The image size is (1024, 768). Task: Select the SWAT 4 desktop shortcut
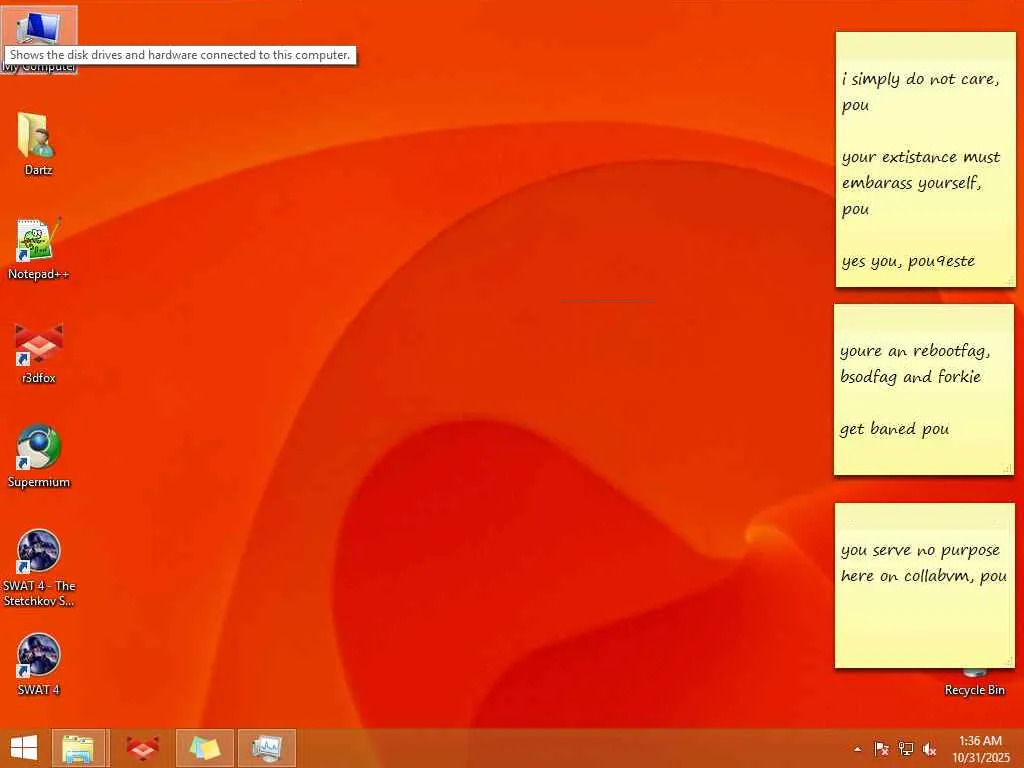tap(39, 664)
